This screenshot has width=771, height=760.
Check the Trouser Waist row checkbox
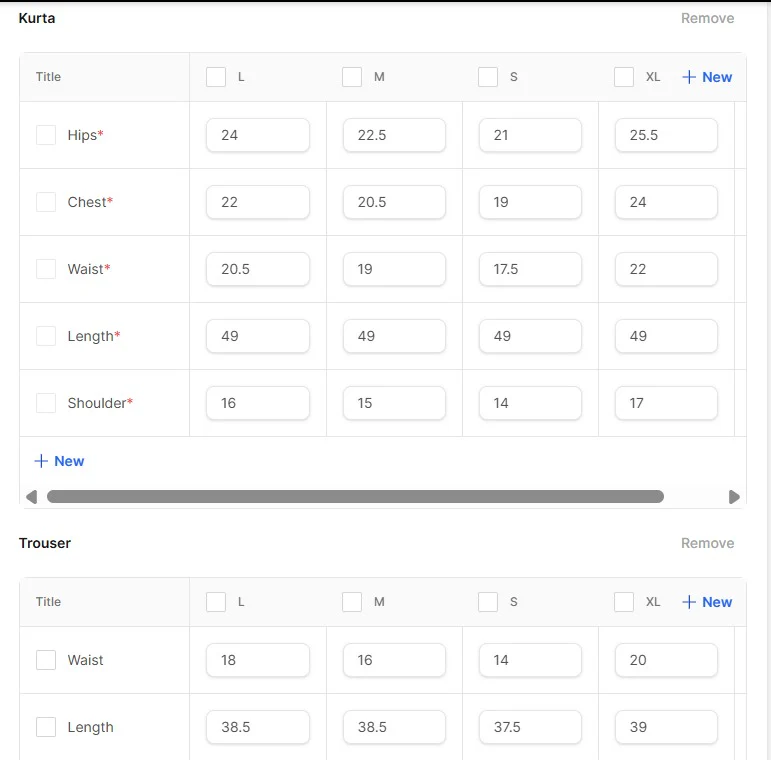coord(46,660)
